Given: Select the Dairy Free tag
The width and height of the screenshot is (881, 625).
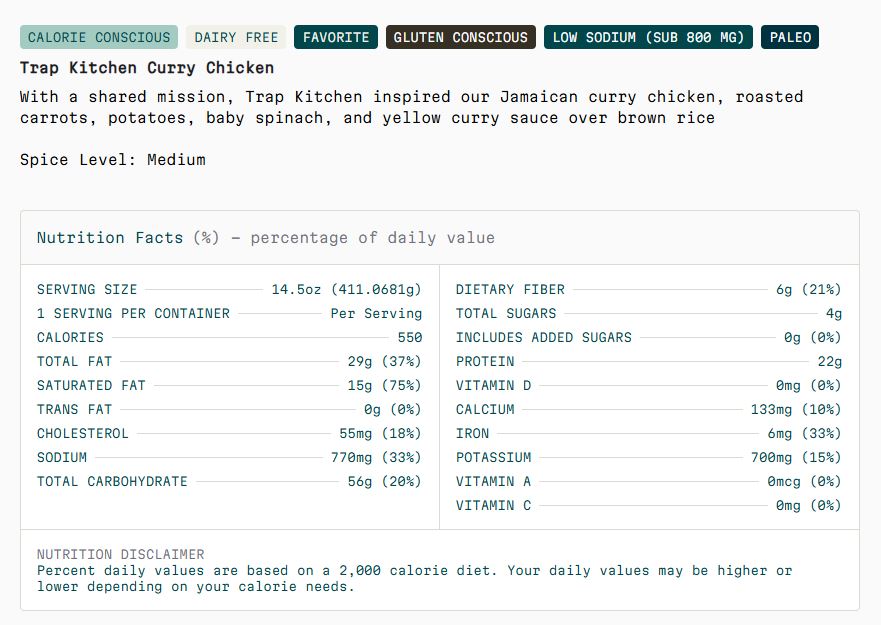Looking at the screenshot, I should coord(236,37).
